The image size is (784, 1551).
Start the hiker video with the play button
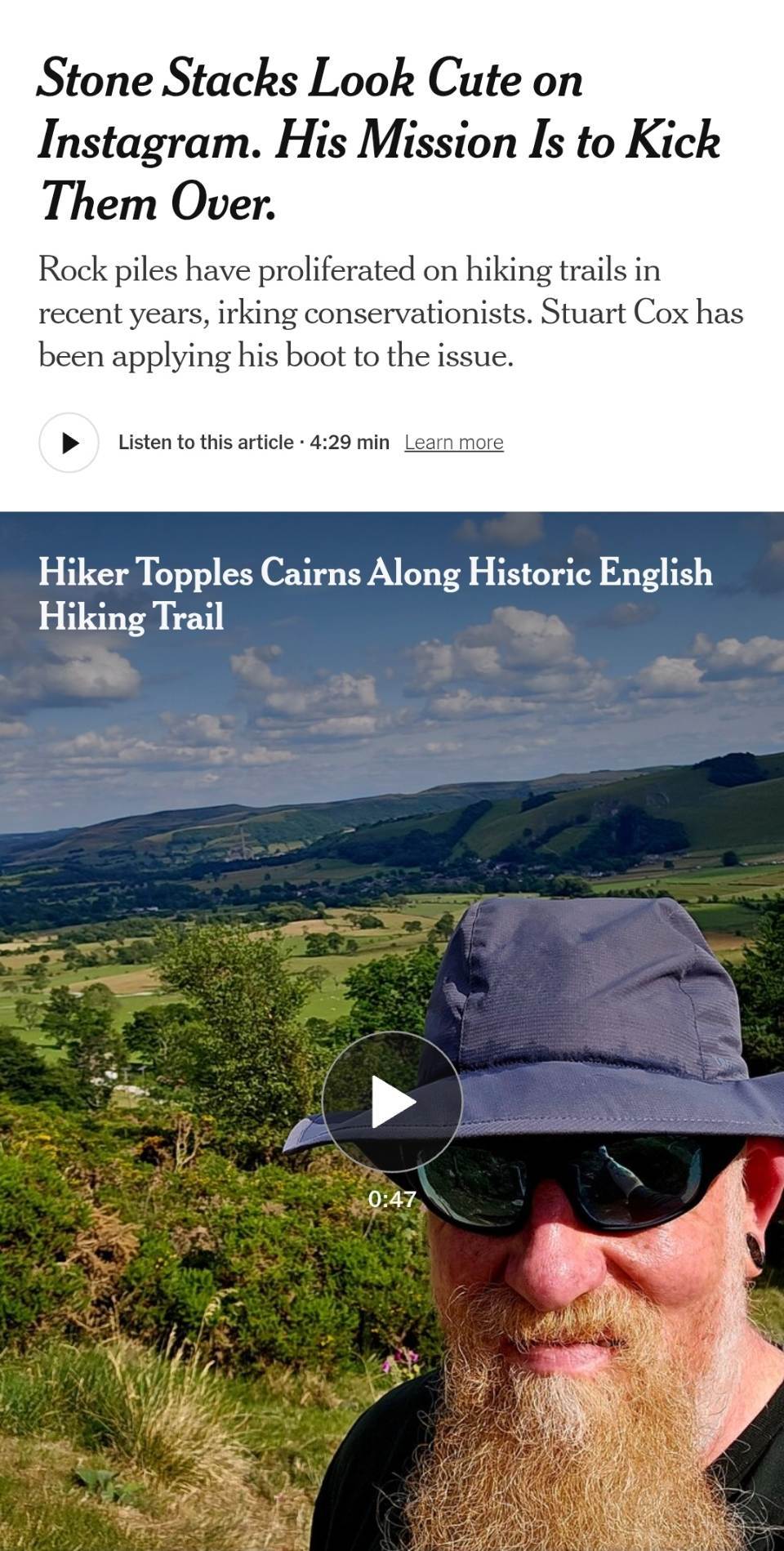tap(392, 1102)
